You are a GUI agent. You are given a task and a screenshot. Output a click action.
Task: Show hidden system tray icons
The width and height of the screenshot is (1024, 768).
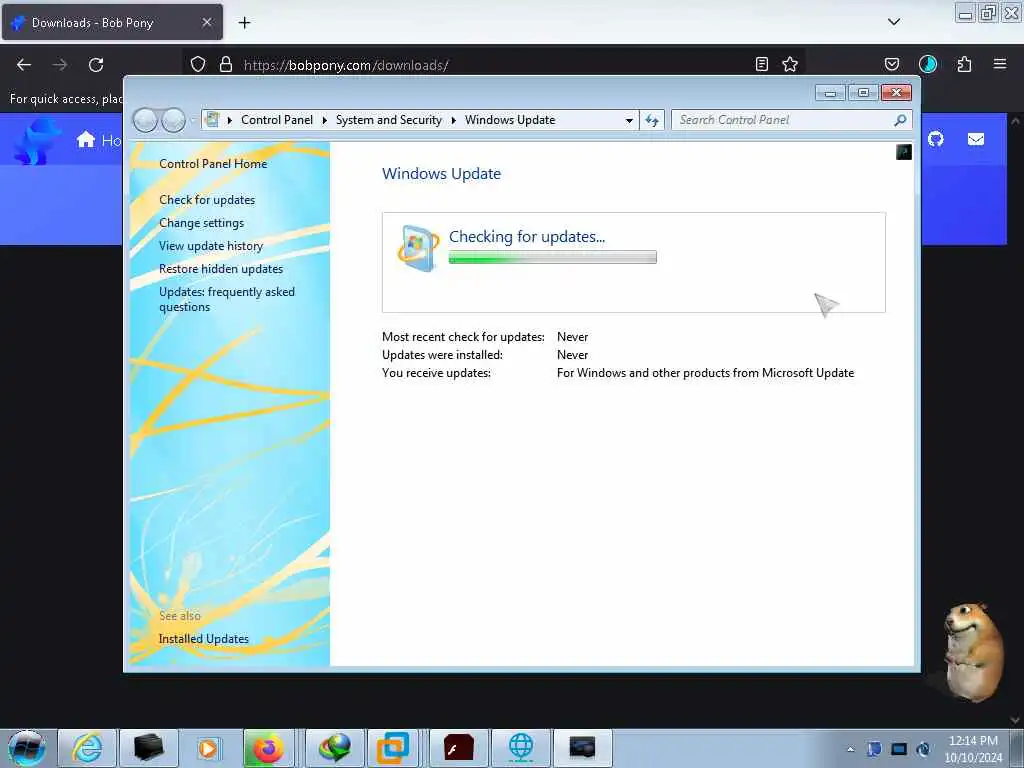pyautogui.click(x=850, y=749)
